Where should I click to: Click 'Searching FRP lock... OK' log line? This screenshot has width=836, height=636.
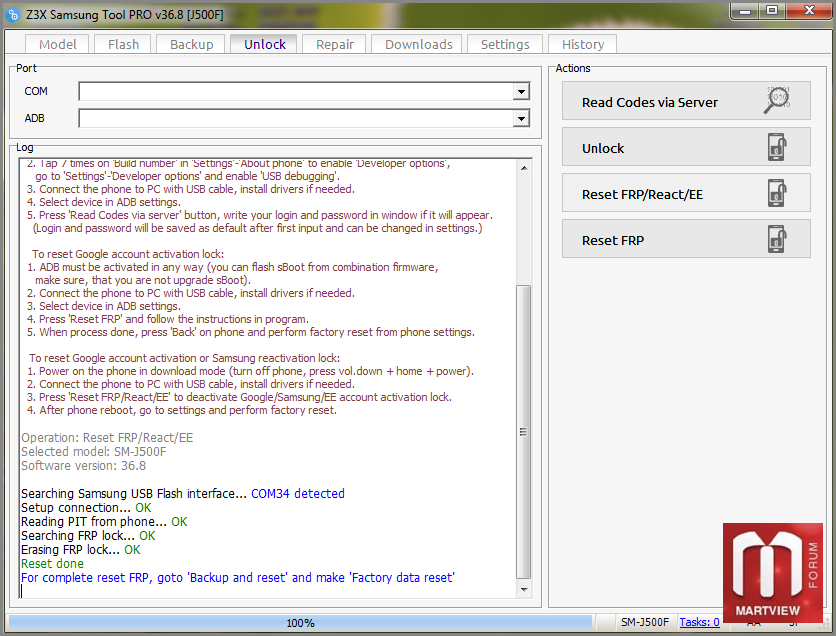pos(88,535)
